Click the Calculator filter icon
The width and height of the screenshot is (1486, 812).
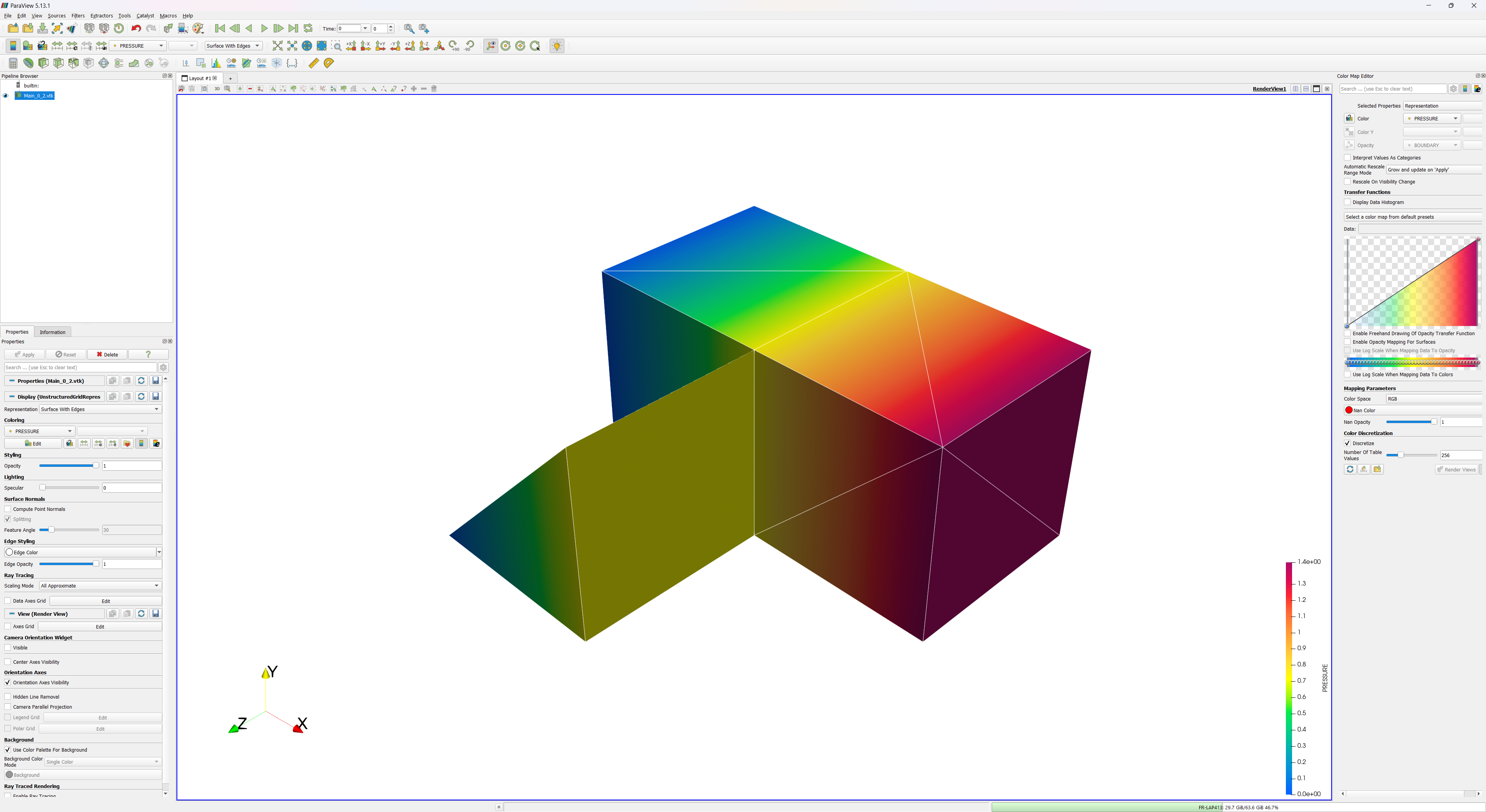click(x=13, y=63)
